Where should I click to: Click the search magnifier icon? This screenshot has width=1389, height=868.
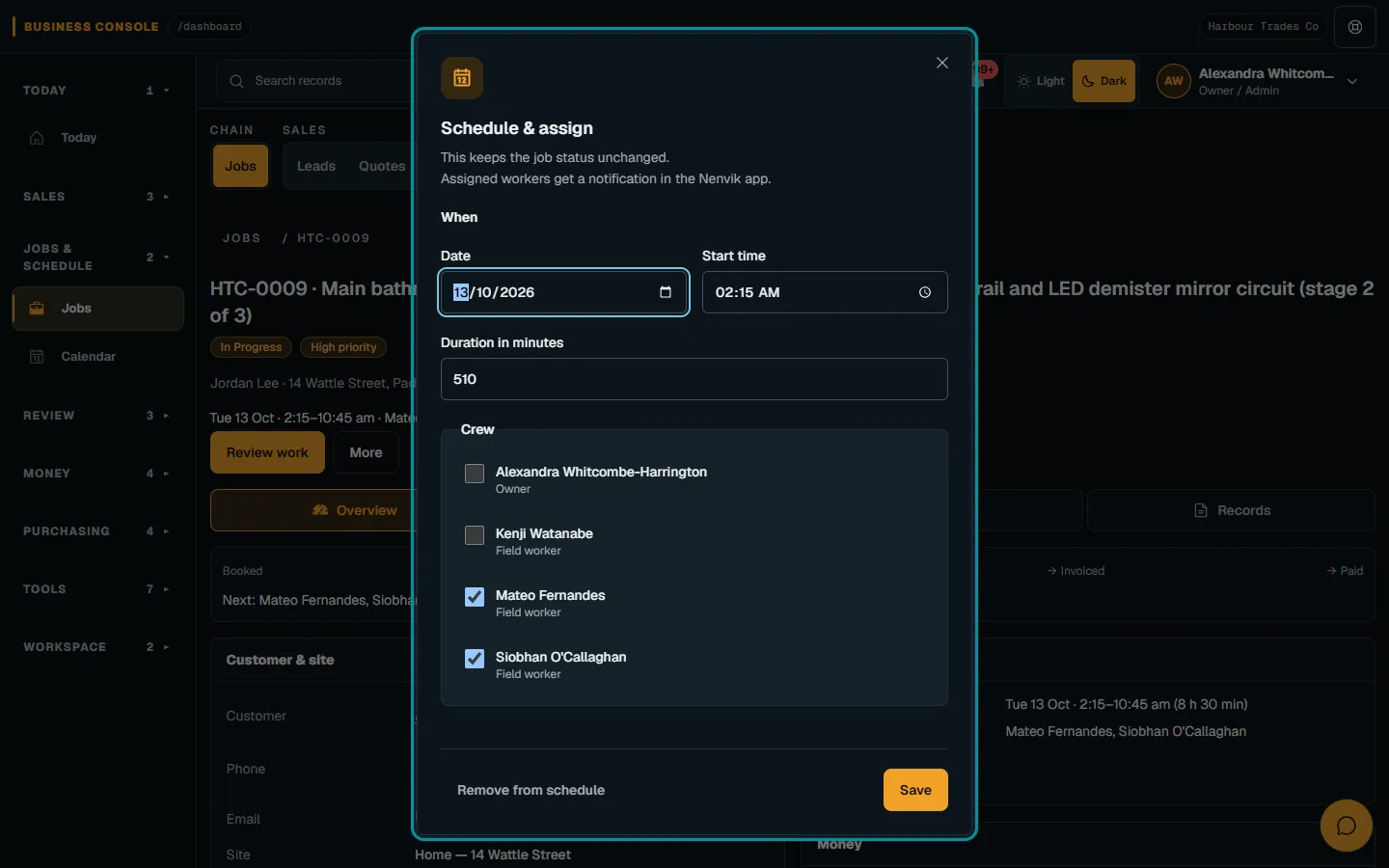tap(236, 81)
